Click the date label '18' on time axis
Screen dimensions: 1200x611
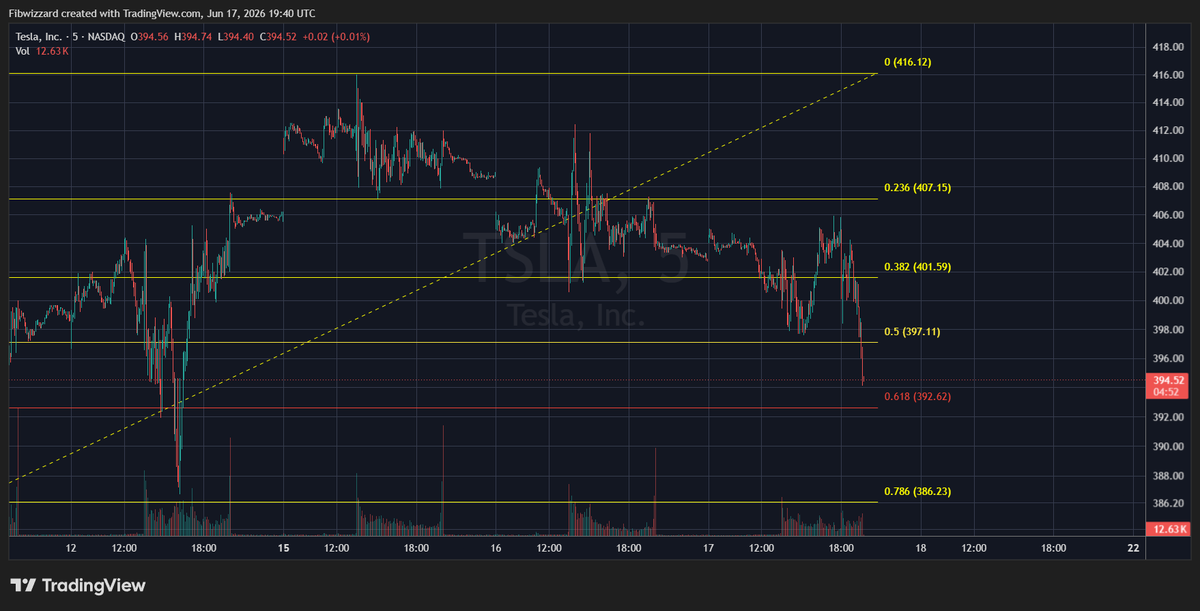click(x=921, y=548)
